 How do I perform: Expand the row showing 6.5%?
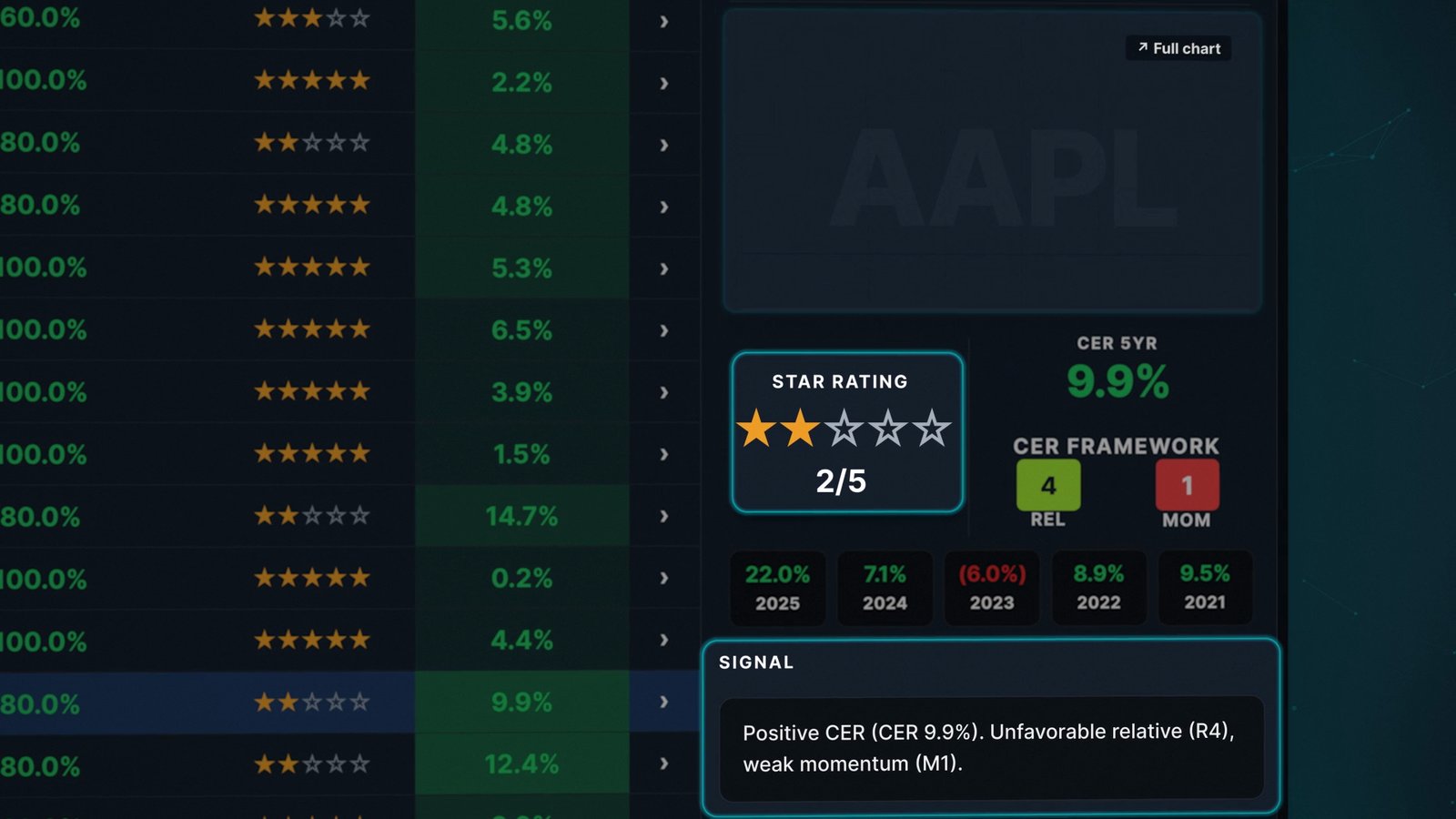tap(664, 330)
